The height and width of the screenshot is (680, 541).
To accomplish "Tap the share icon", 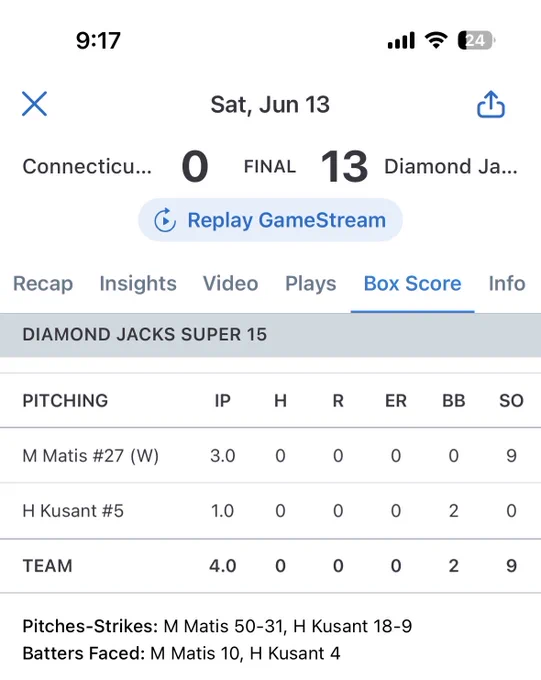I will 491,105.
